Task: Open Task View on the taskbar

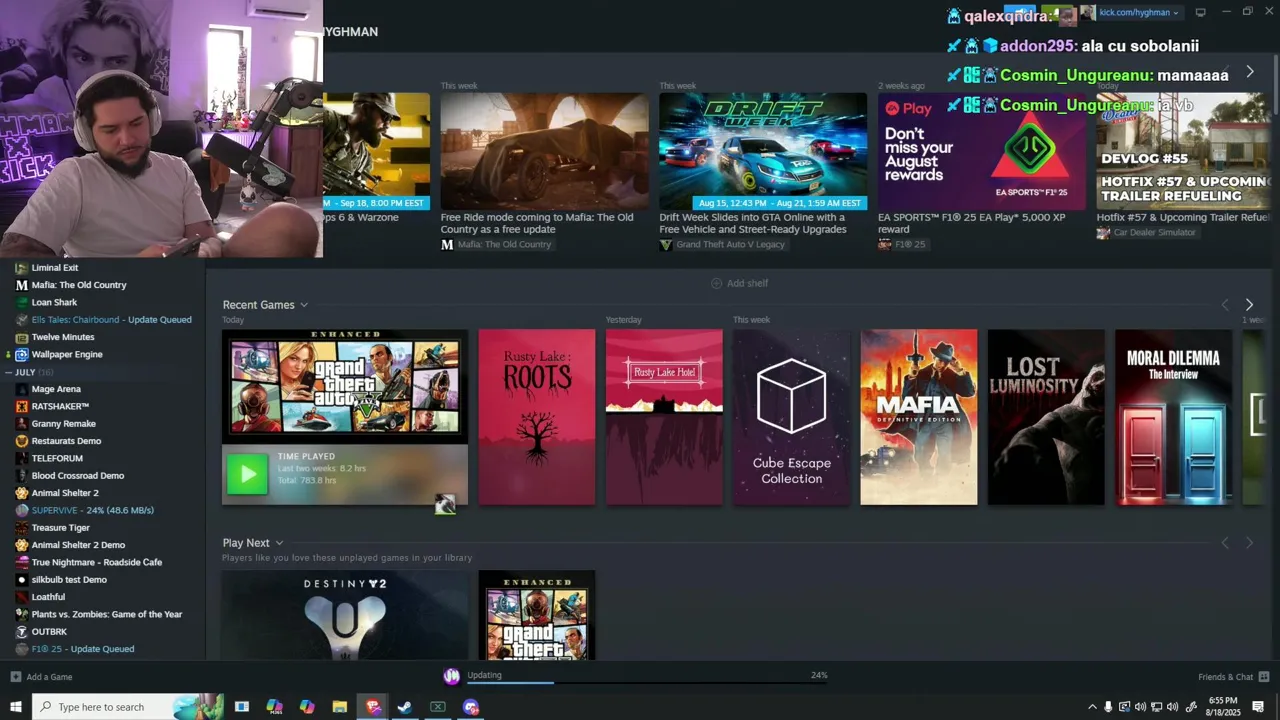Action: (x=241, y=707)
